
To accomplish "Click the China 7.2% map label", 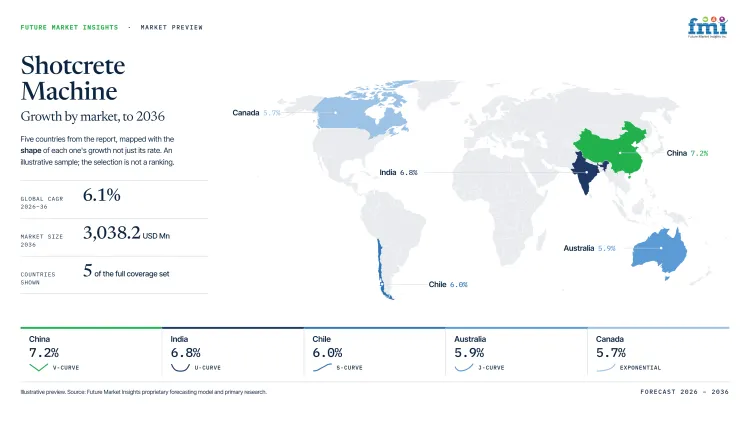I will pyautogui.click(x=687, y=153).
